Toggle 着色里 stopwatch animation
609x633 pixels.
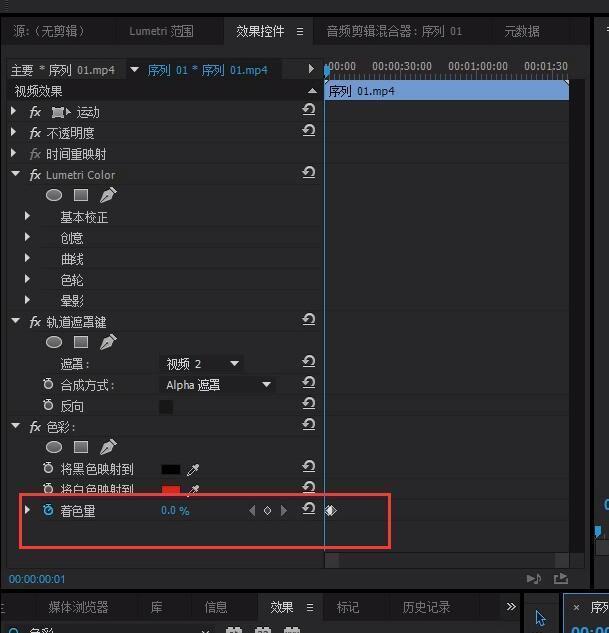pyautogui.click(x=48, y=510)
